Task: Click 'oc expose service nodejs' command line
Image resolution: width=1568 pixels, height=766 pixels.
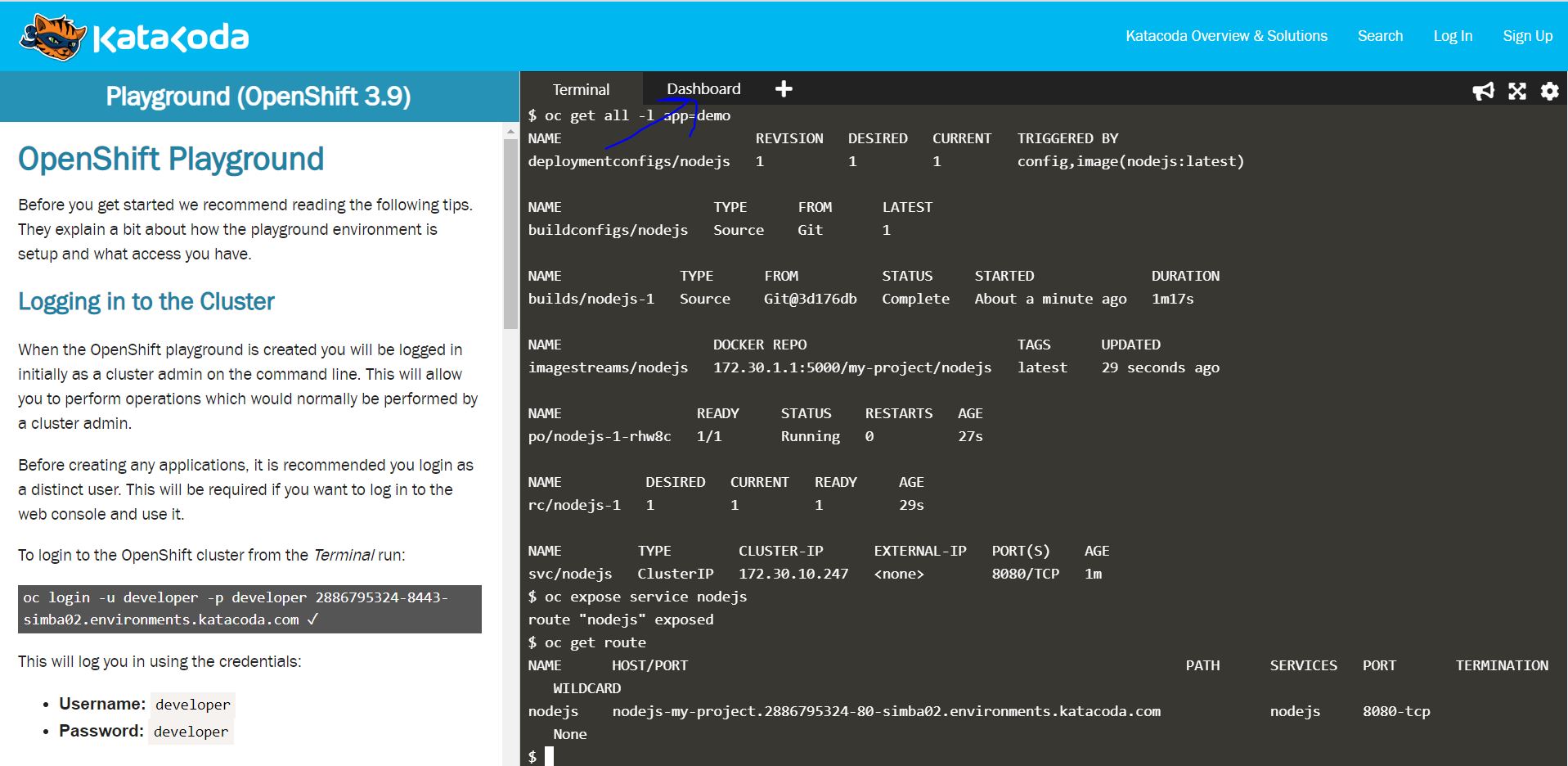Action: [637, 597]
